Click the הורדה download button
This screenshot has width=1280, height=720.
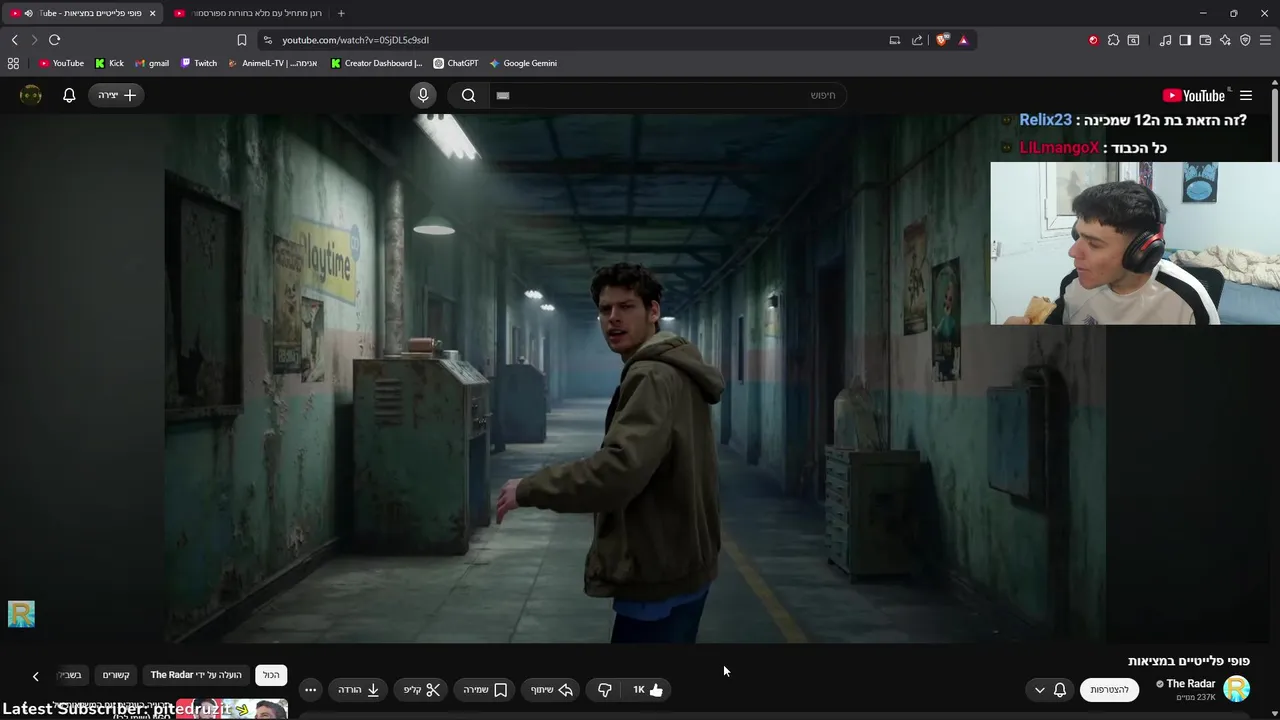tap(359, 690)
